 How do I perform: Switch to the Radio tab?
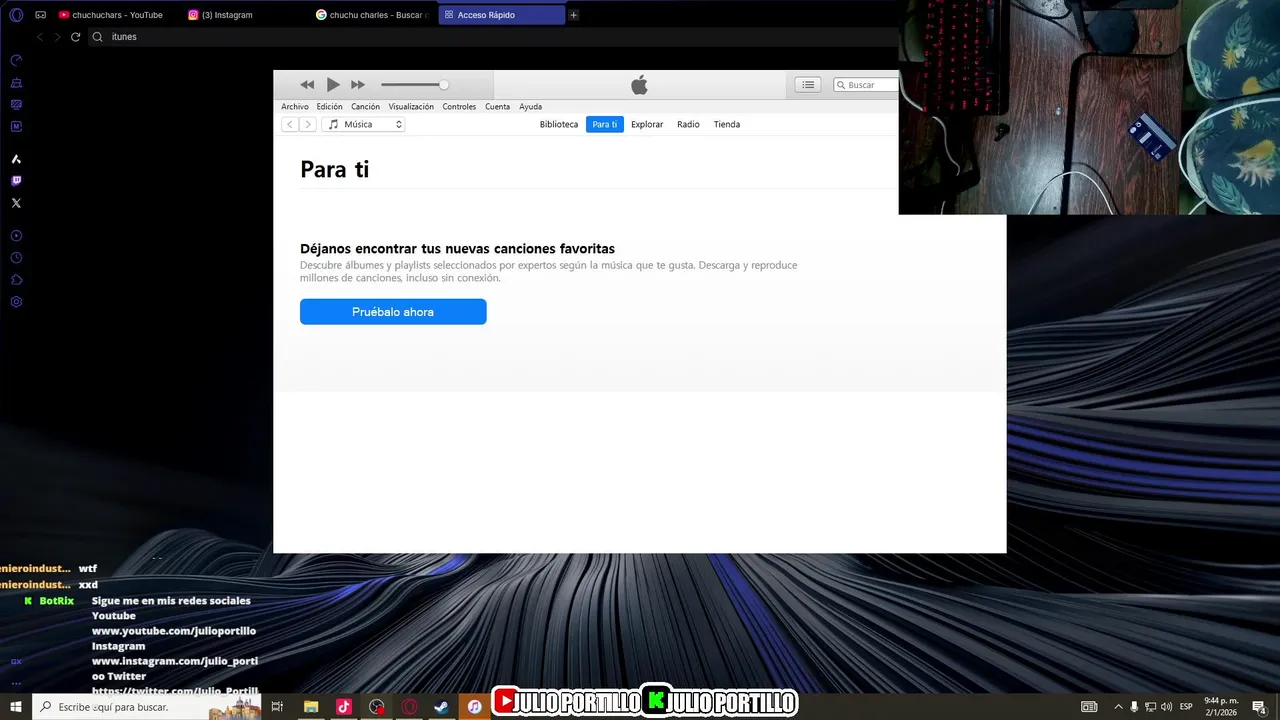(x=688, y=125)
